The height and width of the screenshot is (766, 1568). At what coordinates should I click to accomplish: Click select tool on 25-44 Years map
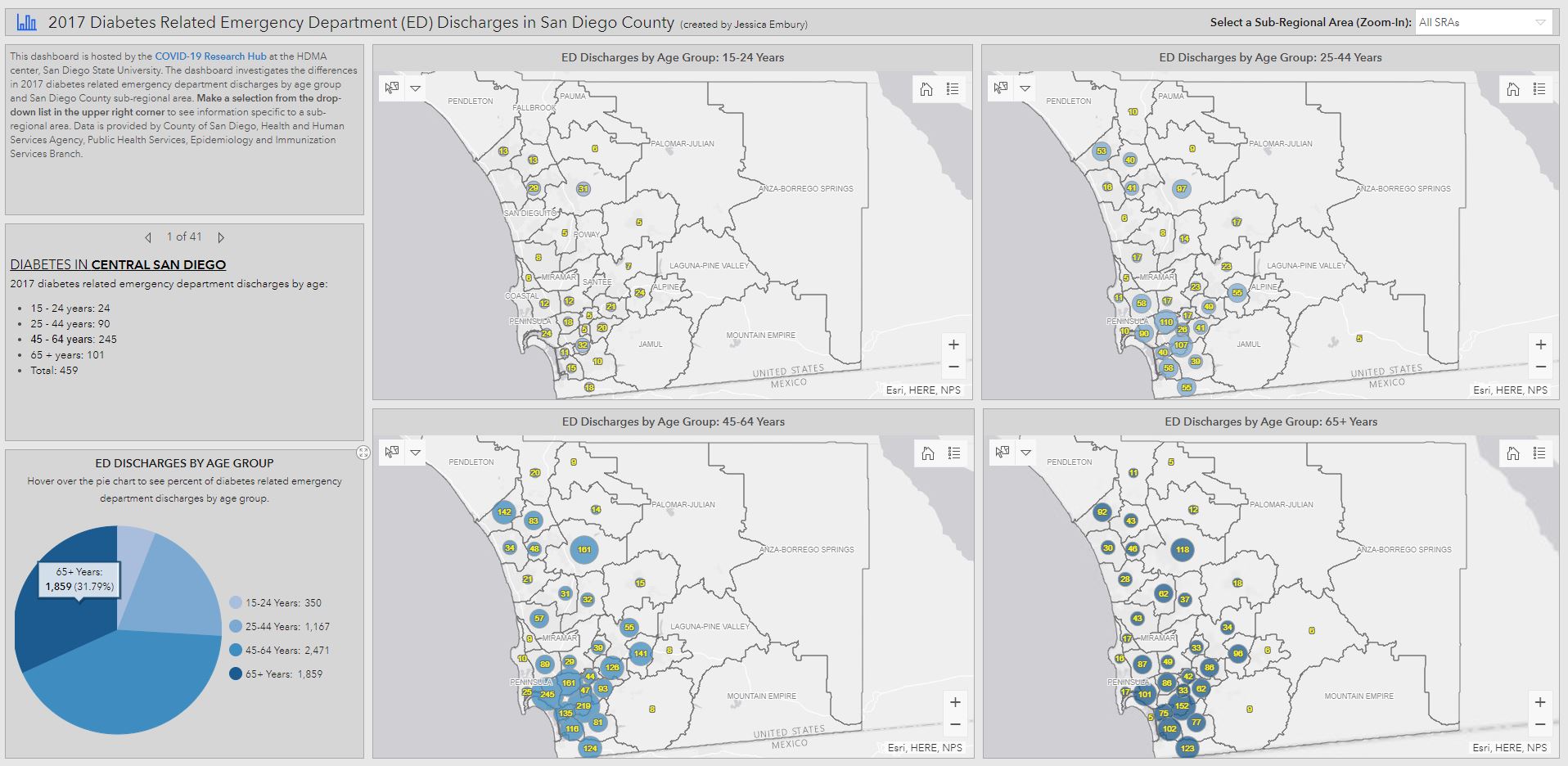pyautogui.click(x=1001, y=88)
